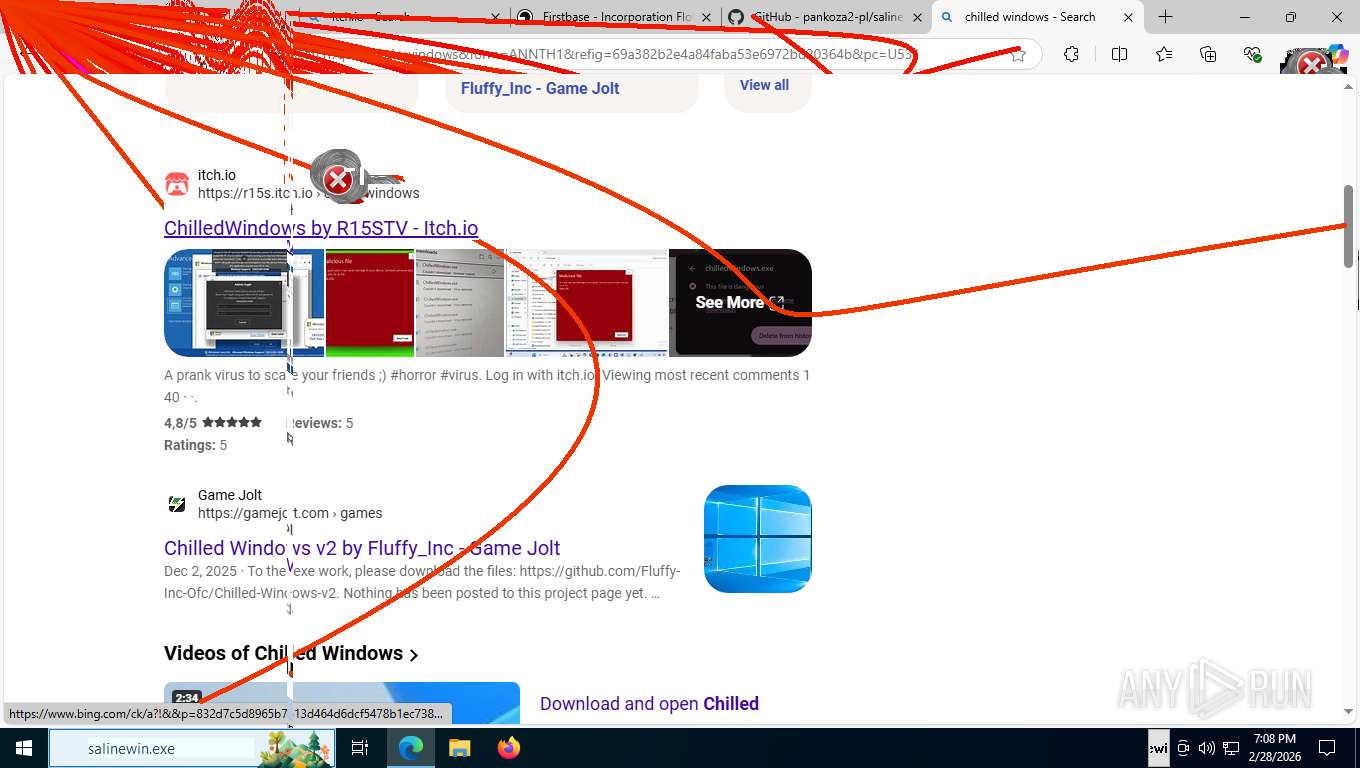The width and height of the screenshot is (1360, 768).
Task: Open the Favorites star-list icon
Action: [x=1164, y=55]
